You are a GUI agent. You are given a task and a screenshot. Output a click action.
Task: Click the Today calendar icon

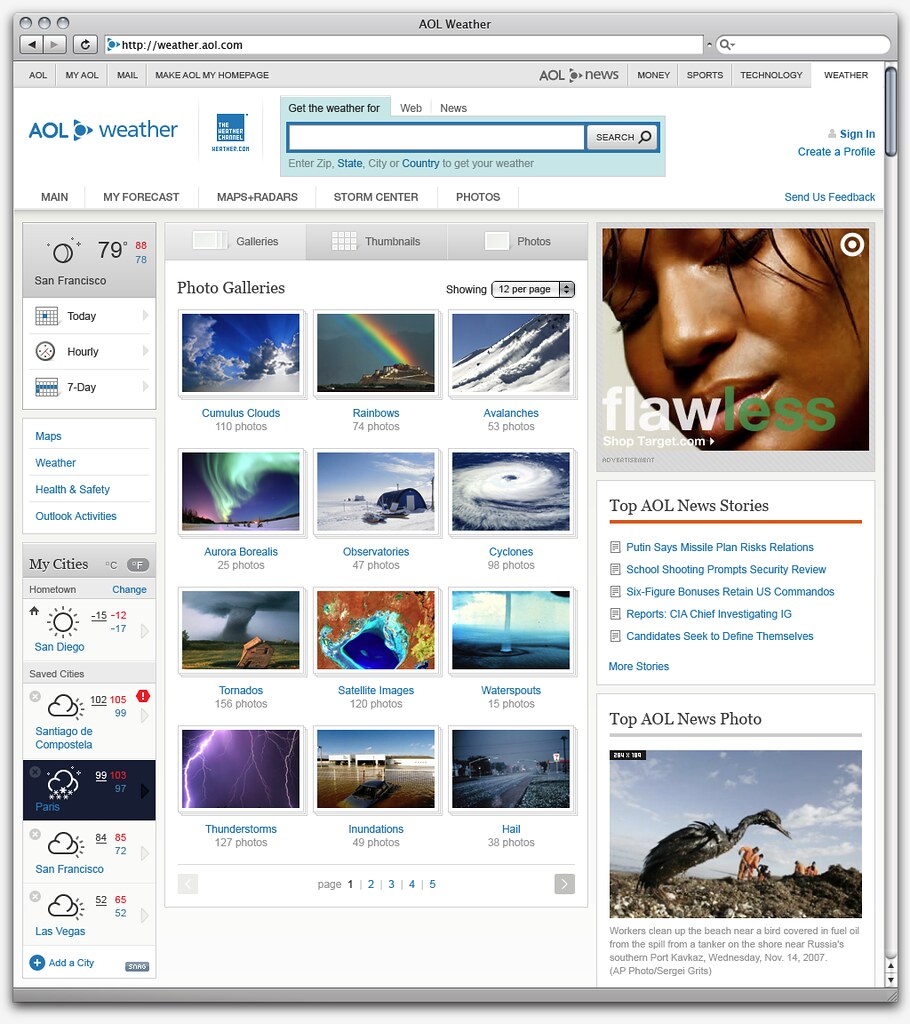46,316
